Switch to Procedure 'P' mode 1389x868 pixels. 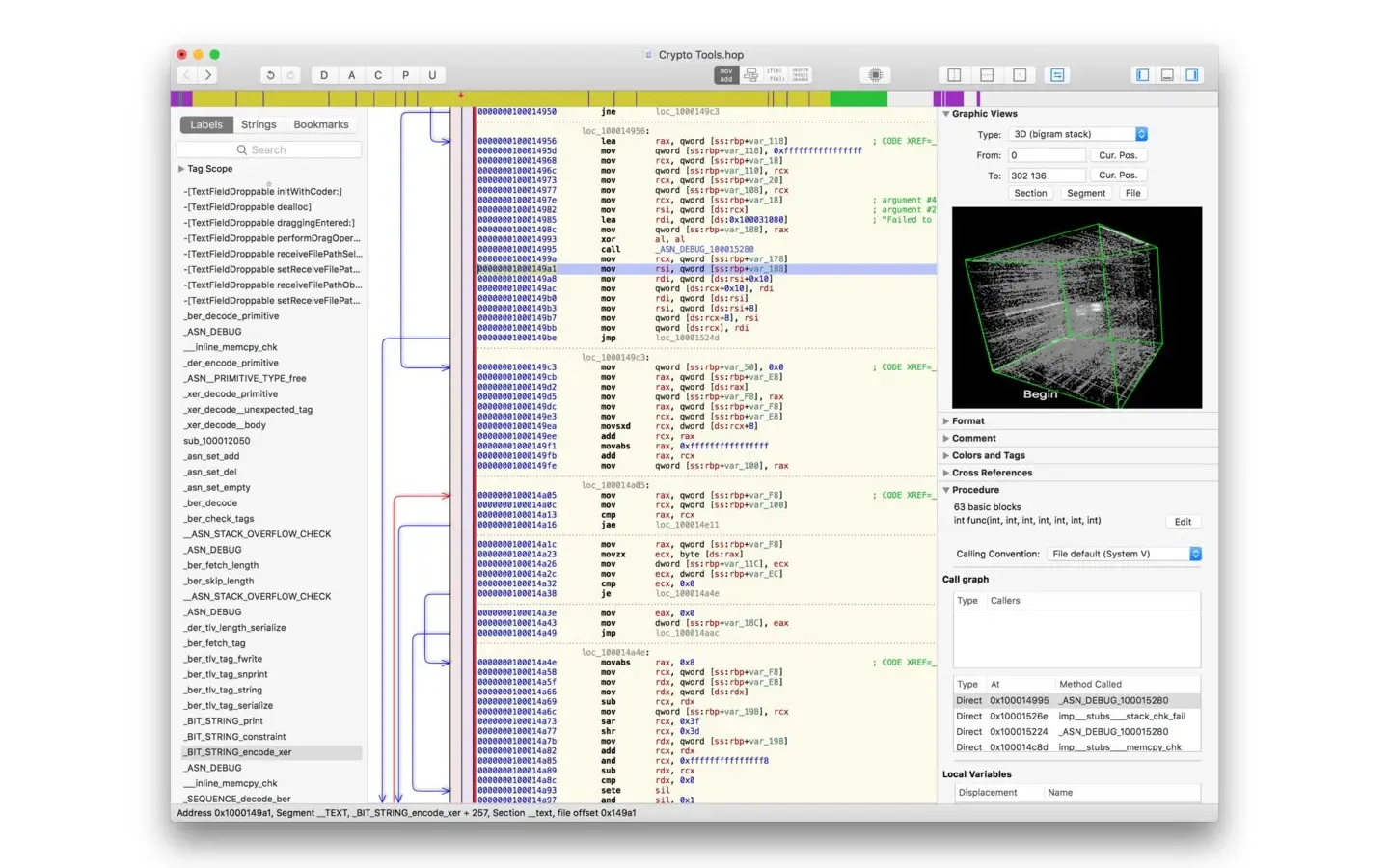pyautogui.click(x=405, y=74)
